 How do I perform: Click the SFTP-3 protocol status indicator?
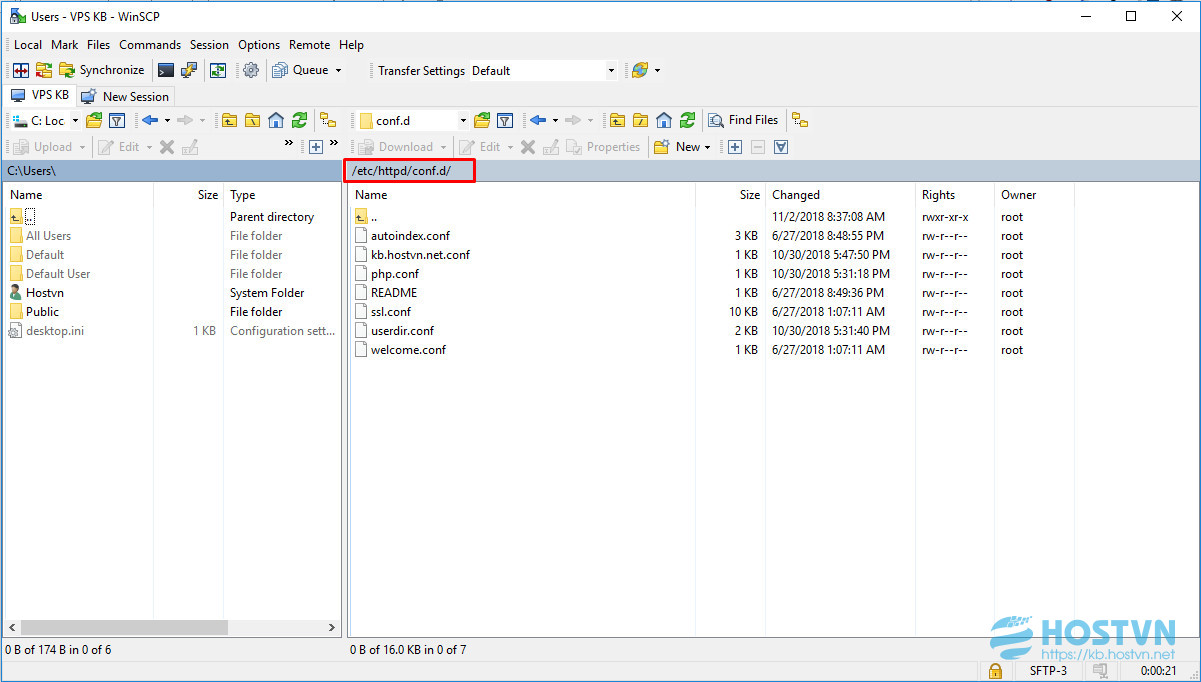coord(1048,671)
